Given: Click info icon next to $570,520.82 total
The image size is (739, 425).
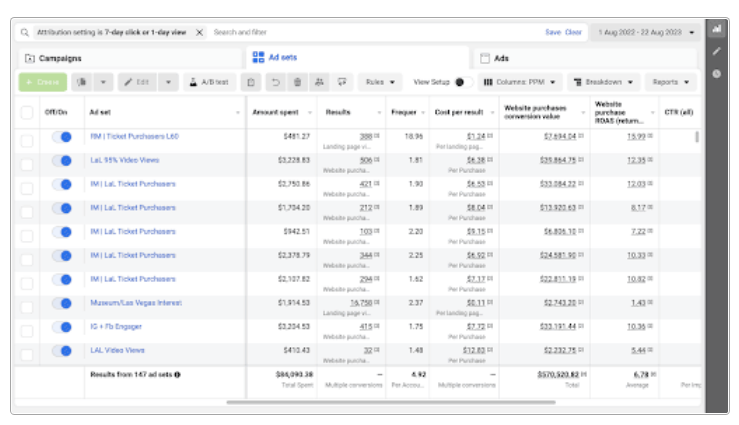Looking at the screenshot, I should coord(584,374).
